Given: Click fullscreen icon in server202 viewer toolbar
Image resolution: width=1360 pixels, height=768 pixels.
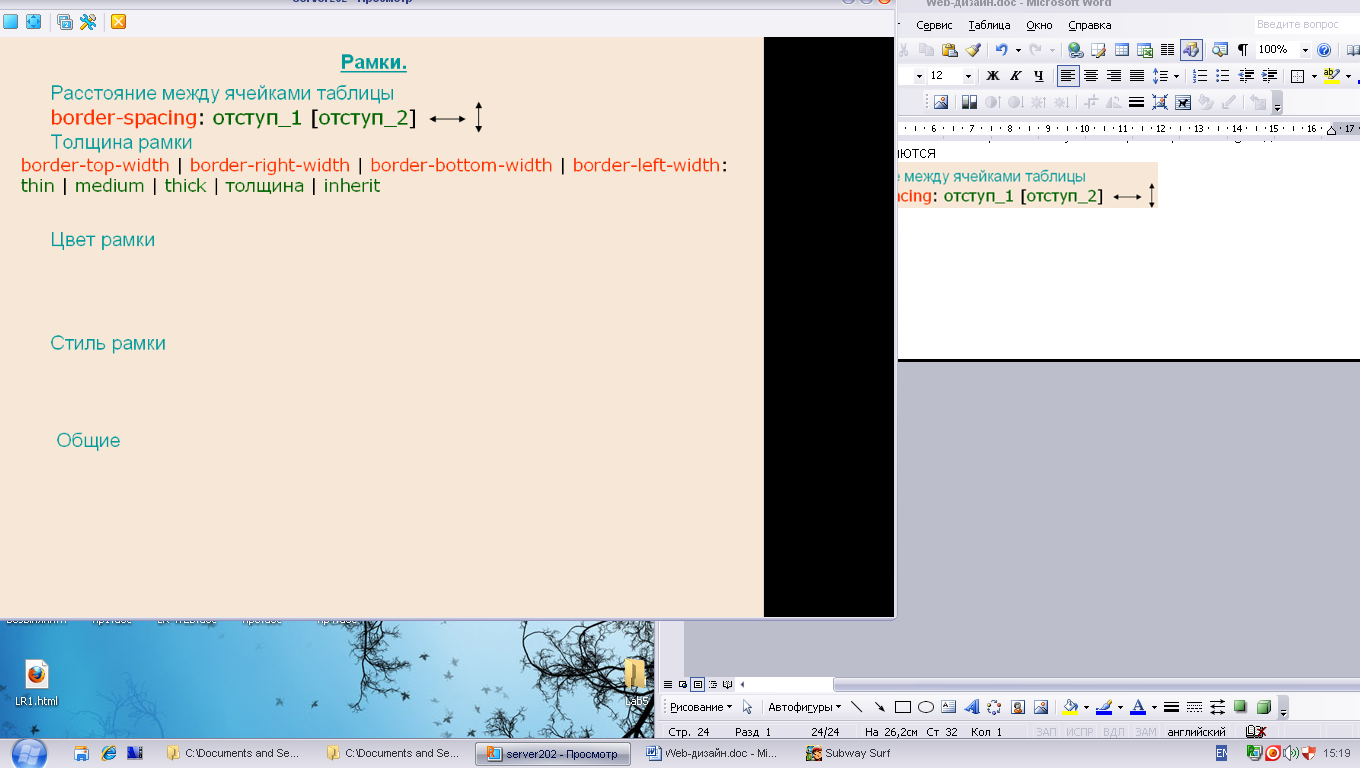Looking at the screenshot, I should point(33,21).
